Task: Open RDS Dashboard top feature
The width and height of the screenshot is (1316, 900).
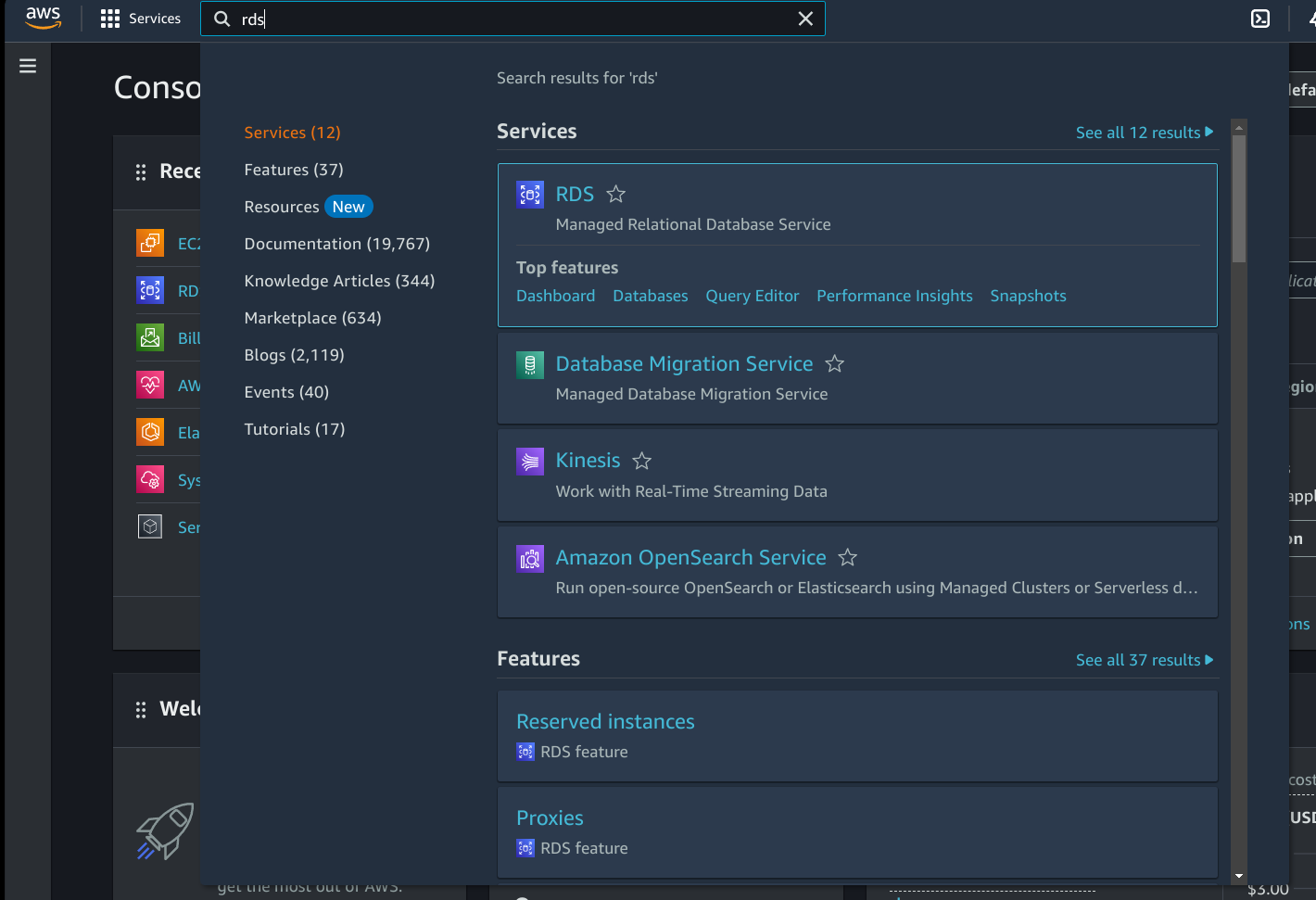Action: coord(556,296)
